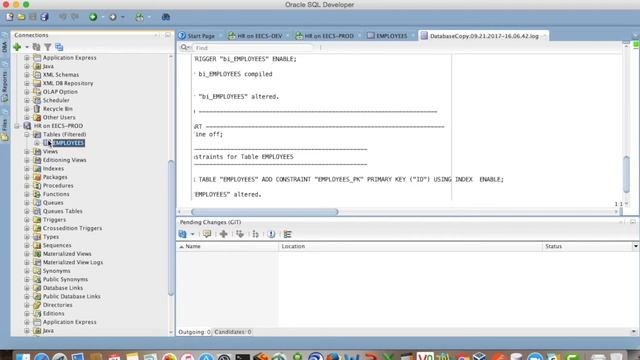Click the Terminal icon in the Dock
640x360 pixels.
tap(242, 357)
